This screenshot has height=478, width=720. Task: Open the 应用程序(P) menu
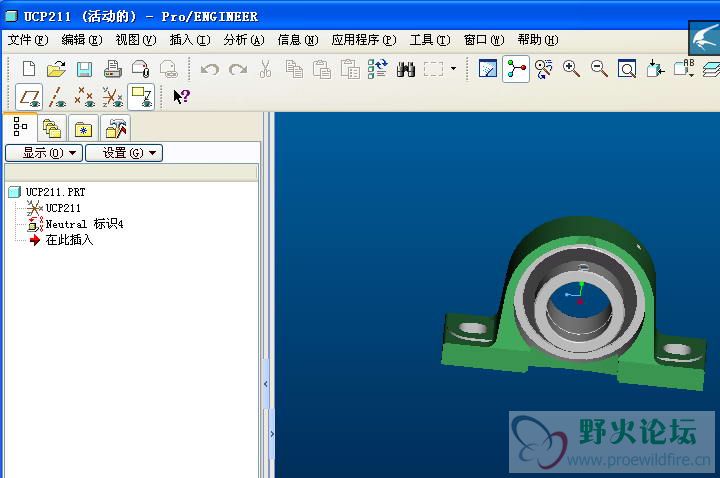pos(364,40)
